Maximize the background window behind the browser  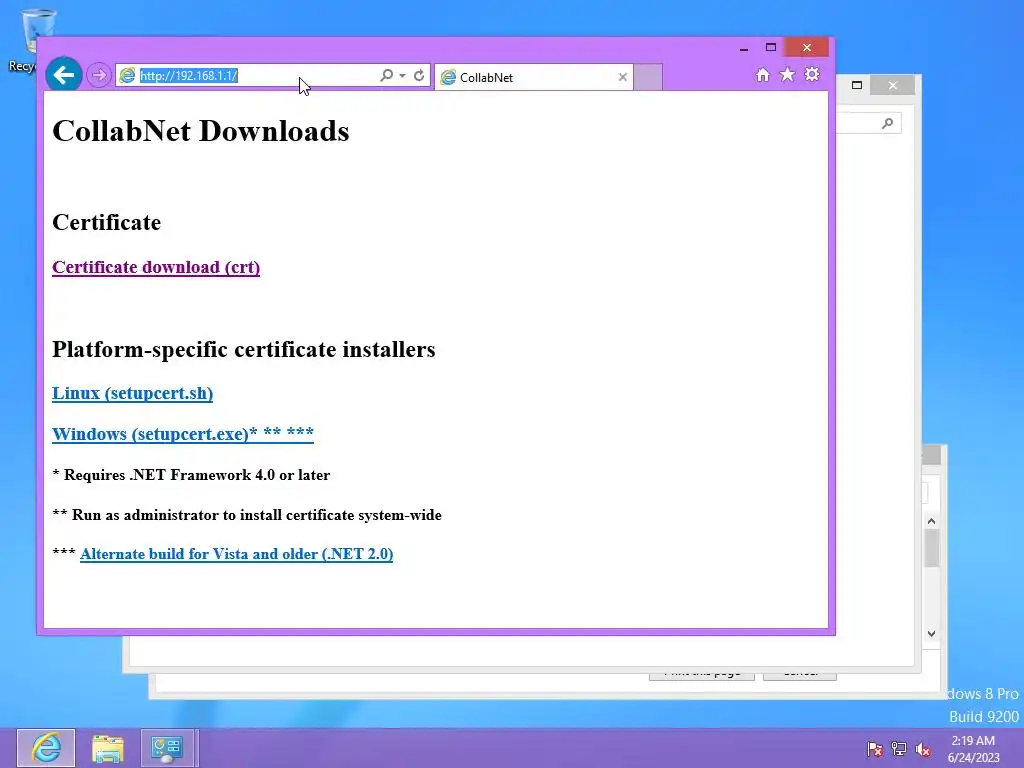coord(857,85)
